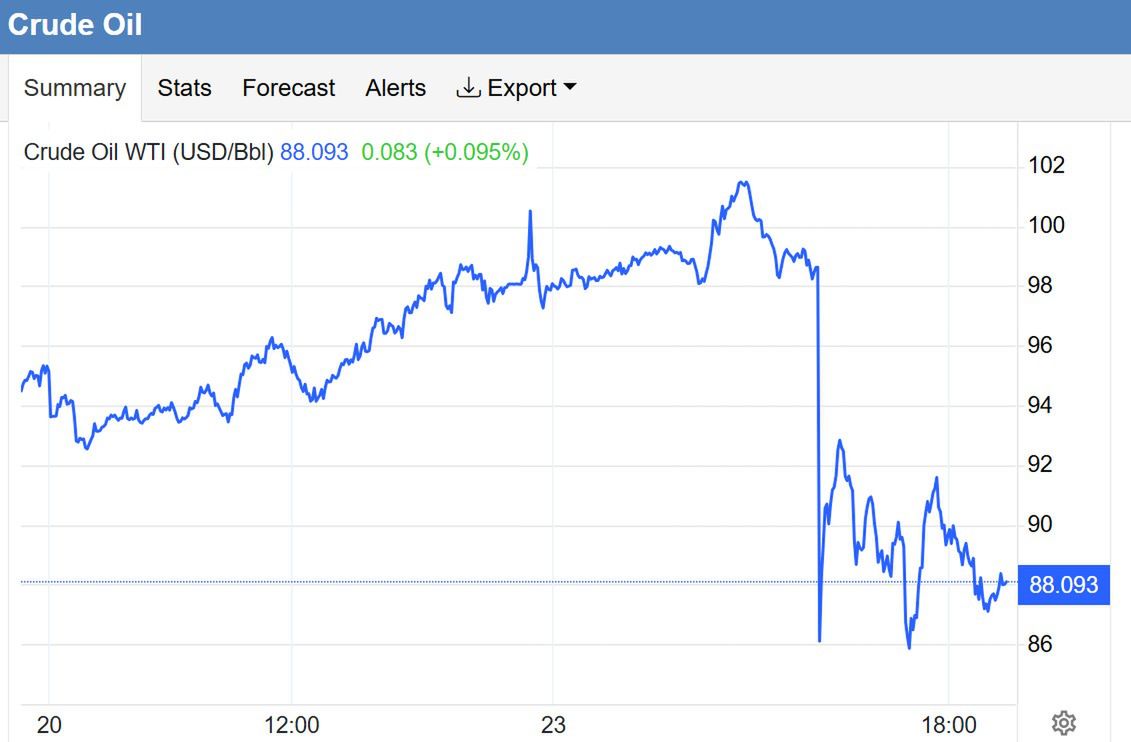Click the 102 label on price axis

pyautogui.click(x=1048, y=165)
